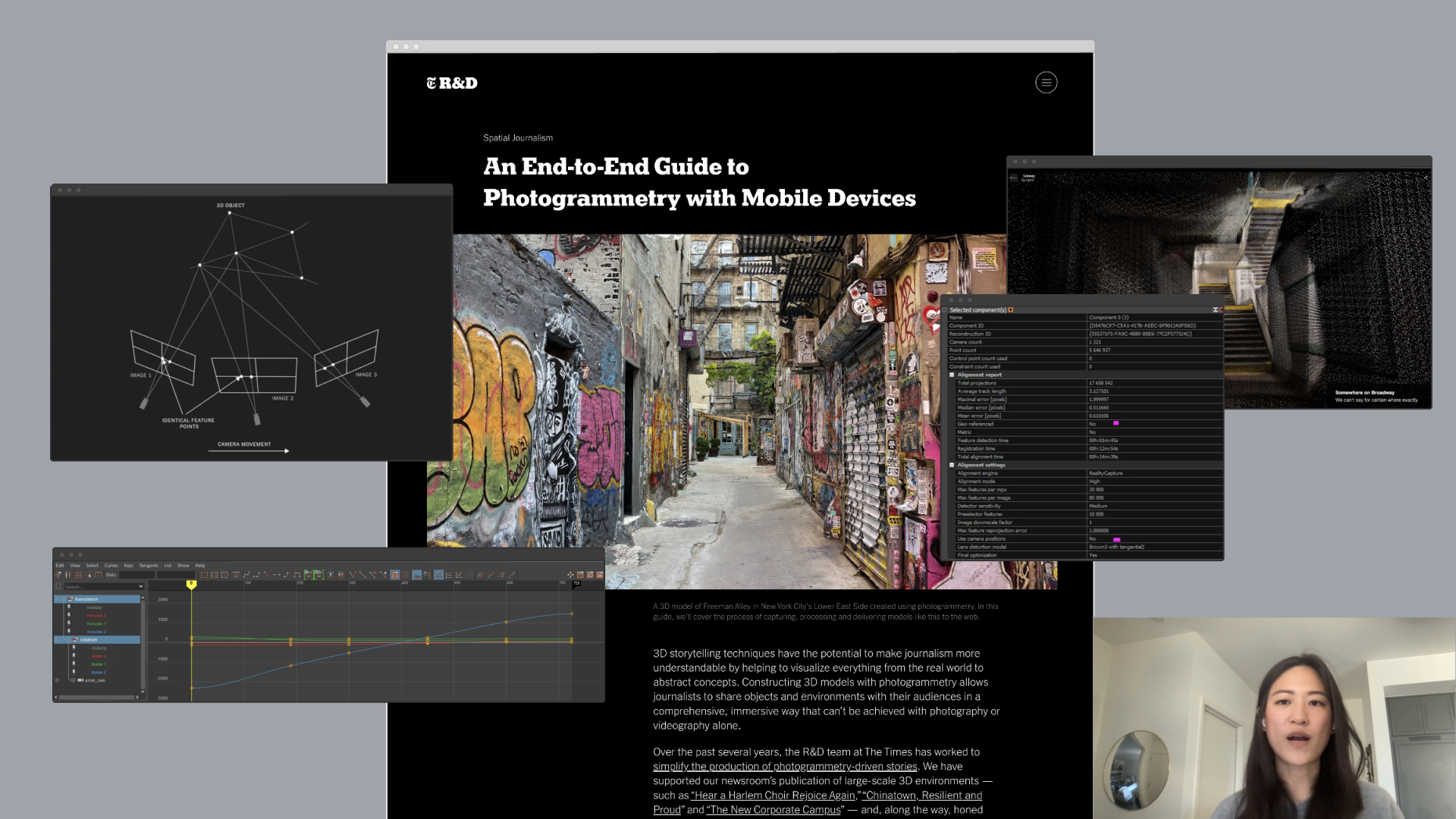Click the anim_cam camera node icon

click(80, 680)
